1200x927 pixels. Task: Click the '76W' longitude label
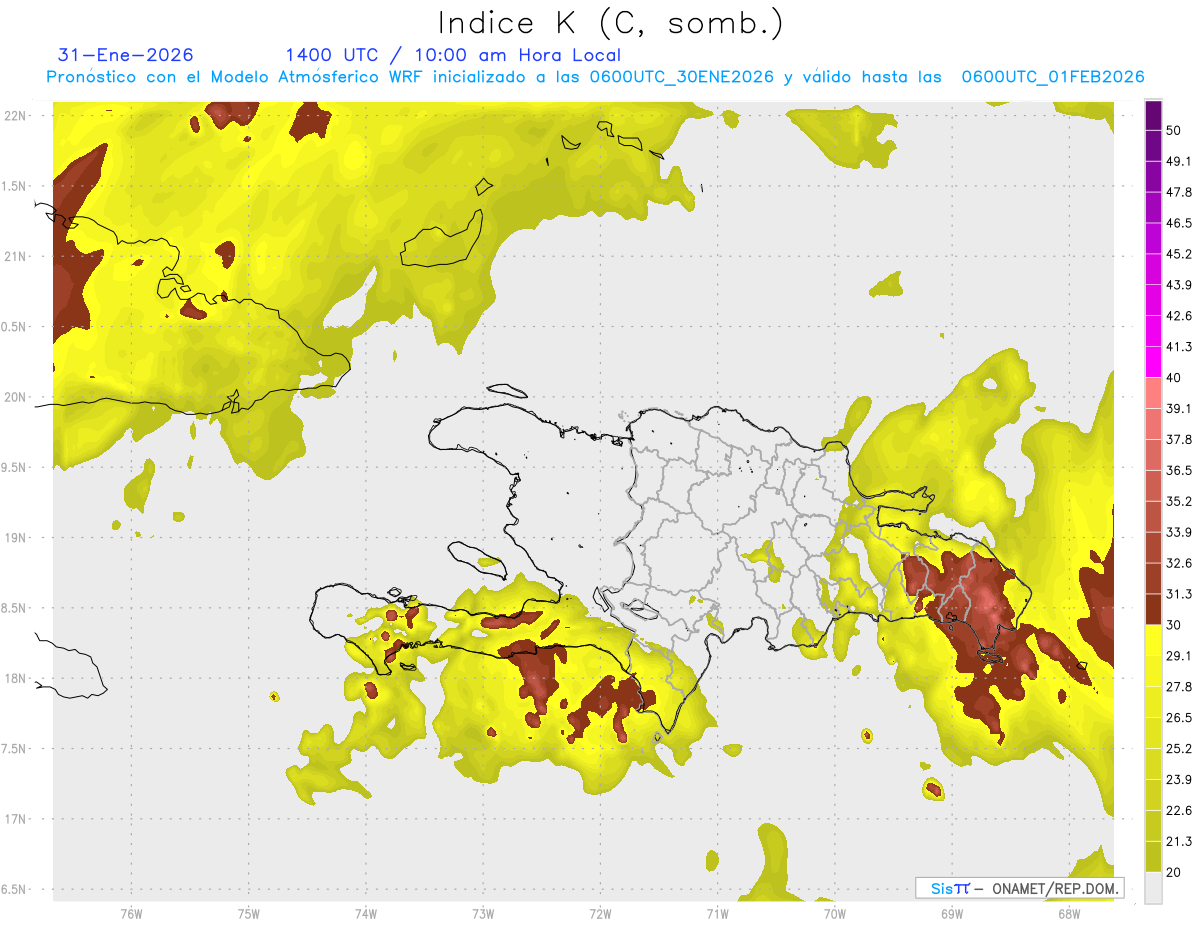[131, 914]
